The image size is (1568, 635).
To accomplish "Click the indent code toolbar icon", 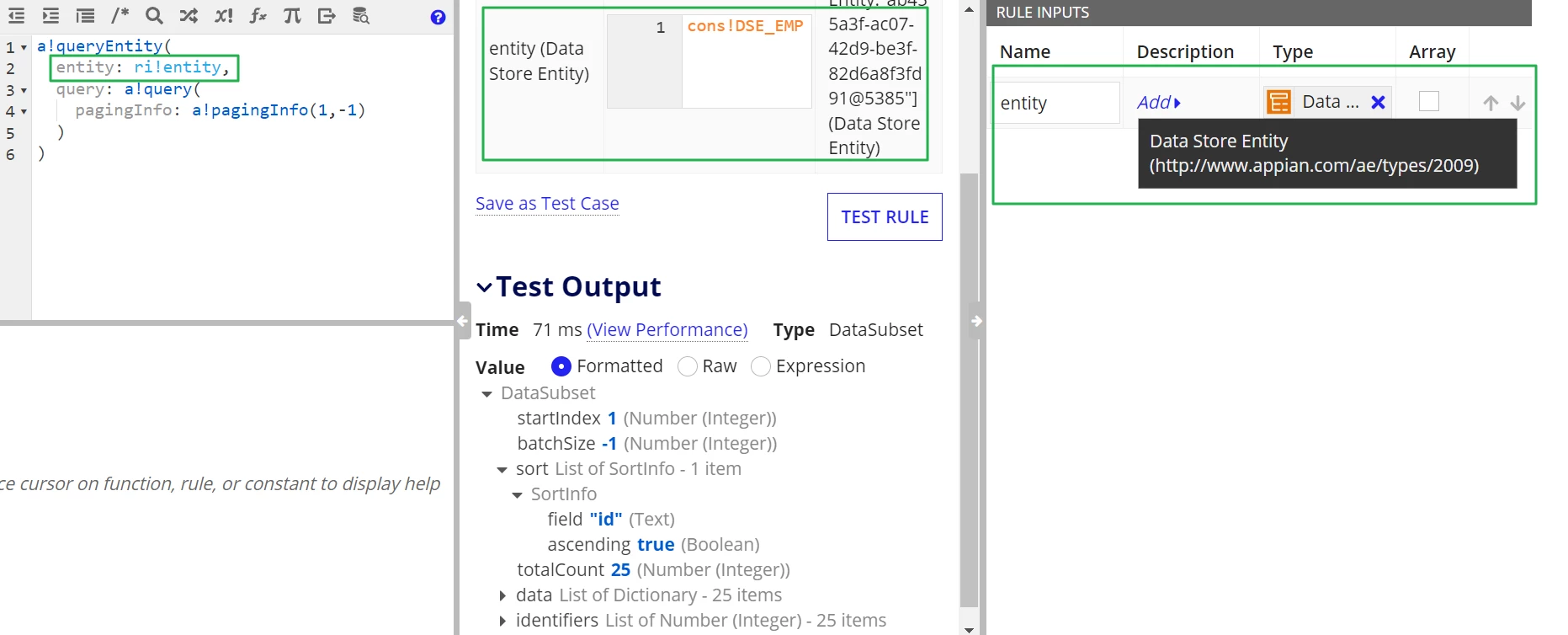I will [50, 15].
